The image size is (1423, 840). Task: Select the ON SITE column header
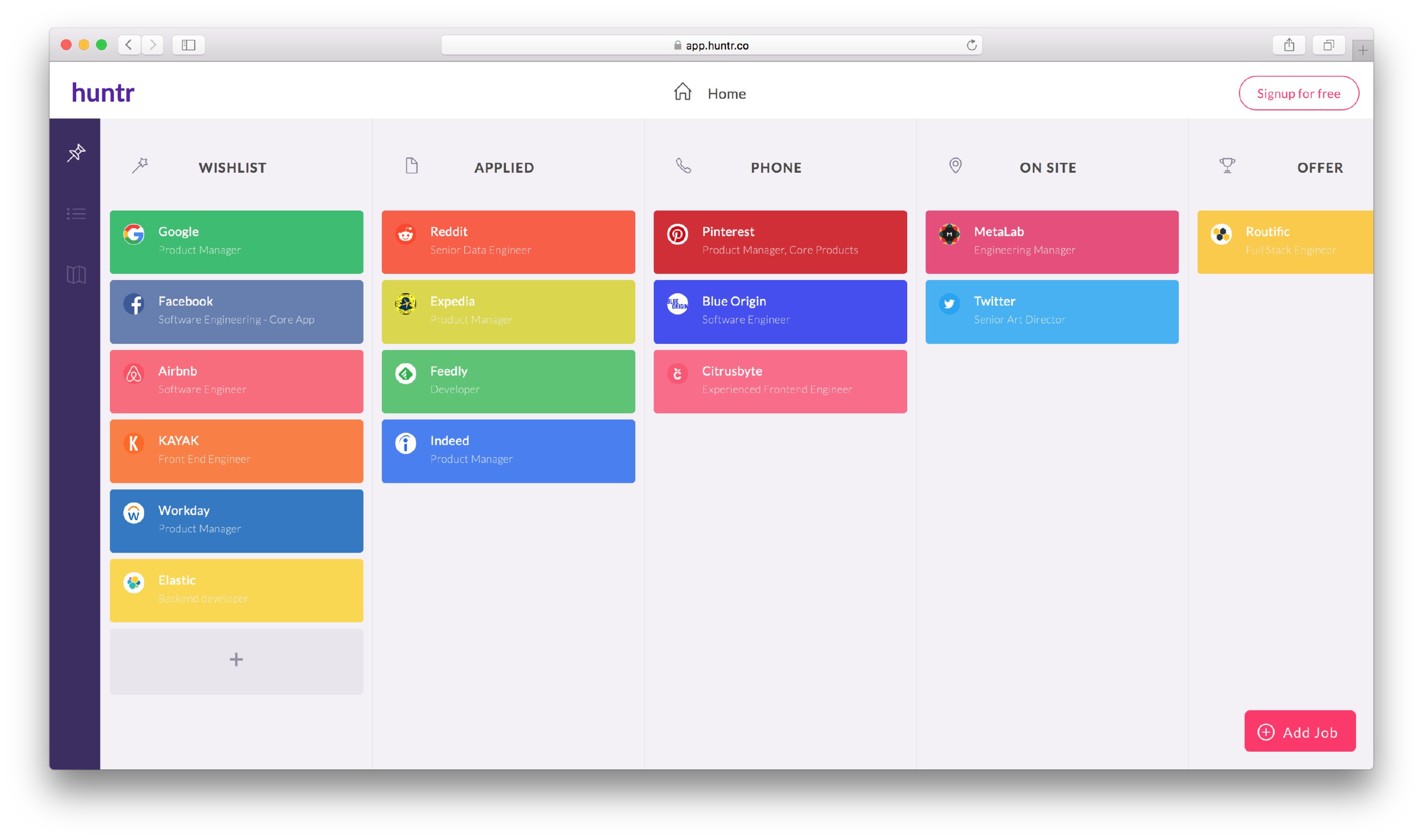[1048, 168]
